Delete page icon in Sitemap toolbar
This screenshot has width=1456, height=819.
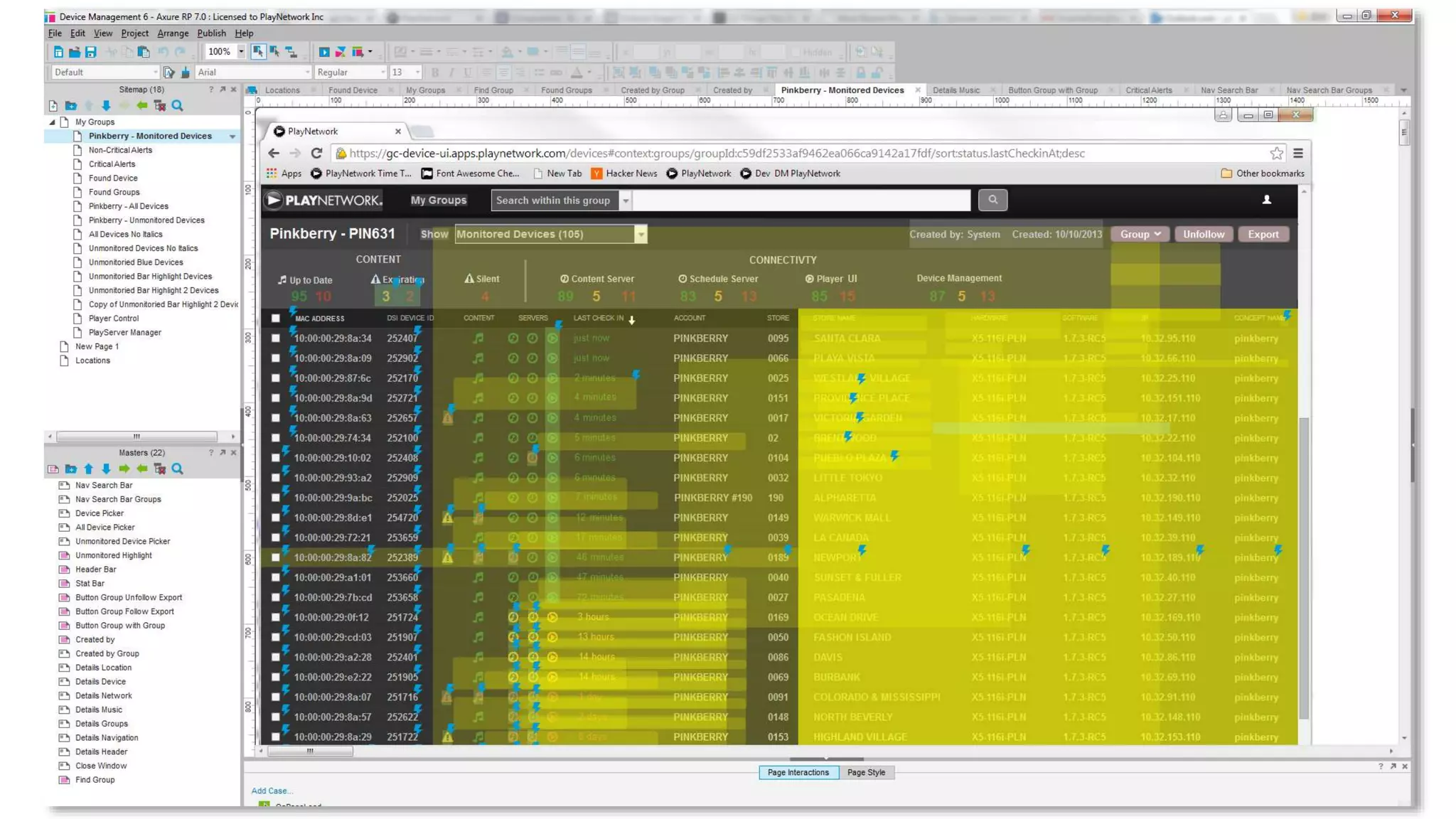click(160, 106)
